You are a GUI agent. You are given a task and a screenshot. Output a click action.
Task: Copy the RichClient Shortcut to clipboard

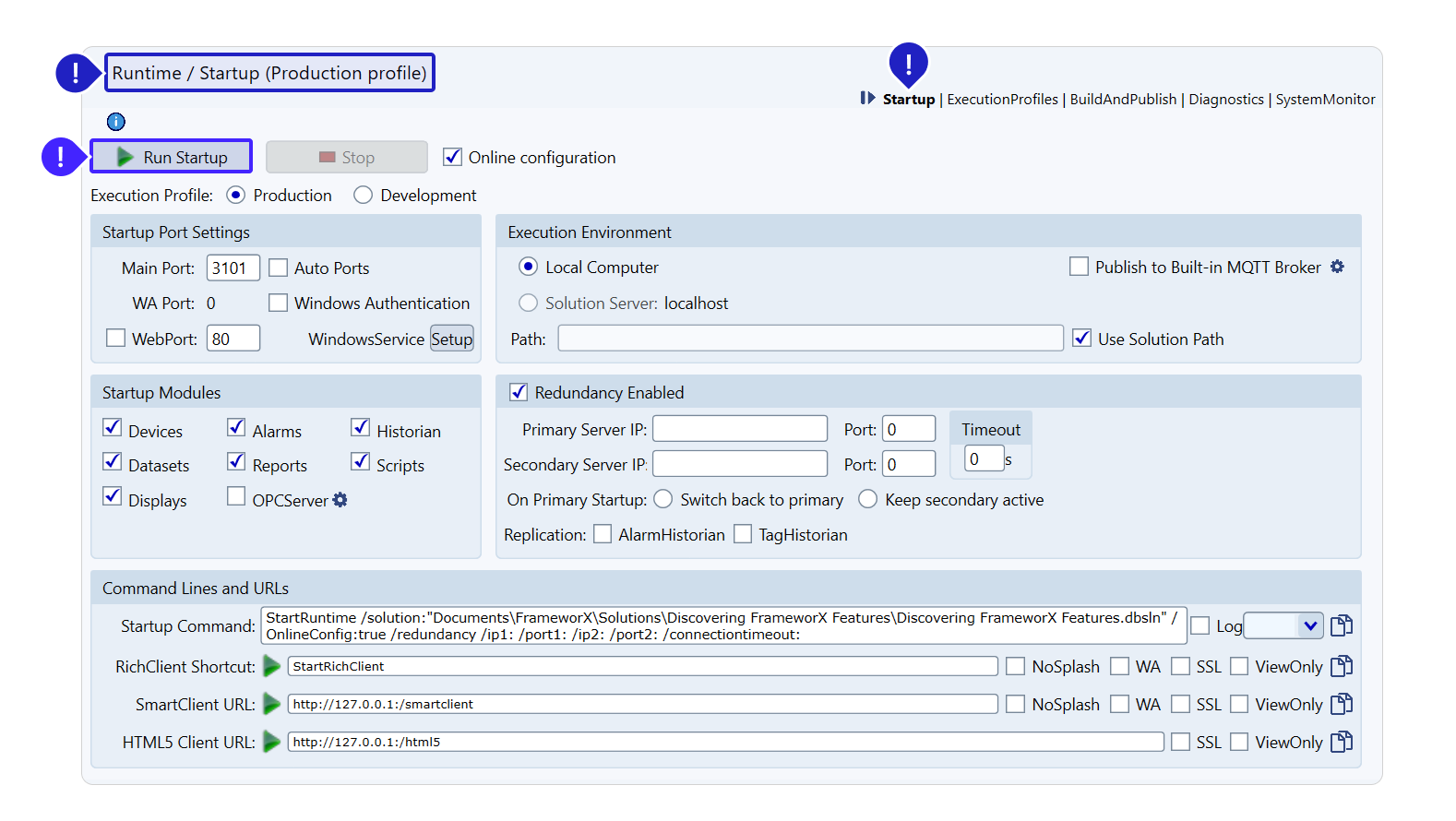click(x=1342, y=666)
